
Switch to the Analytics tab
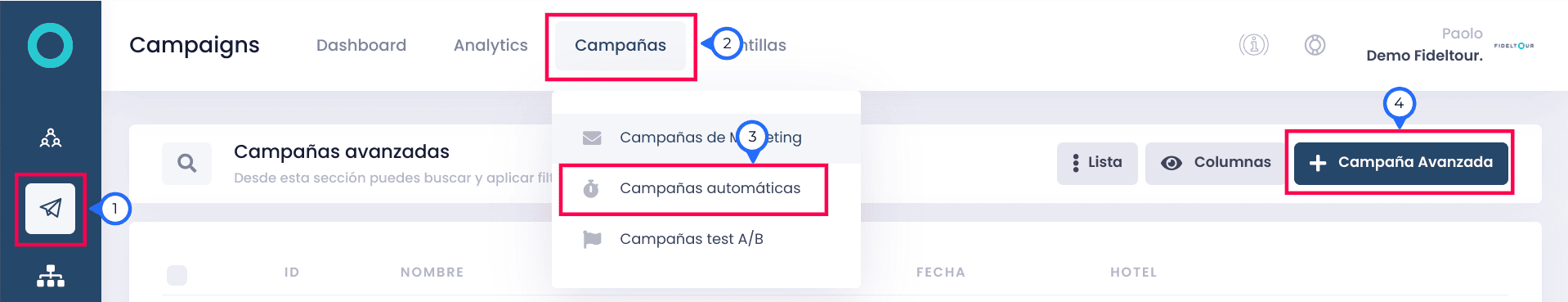tap(491, 46)
